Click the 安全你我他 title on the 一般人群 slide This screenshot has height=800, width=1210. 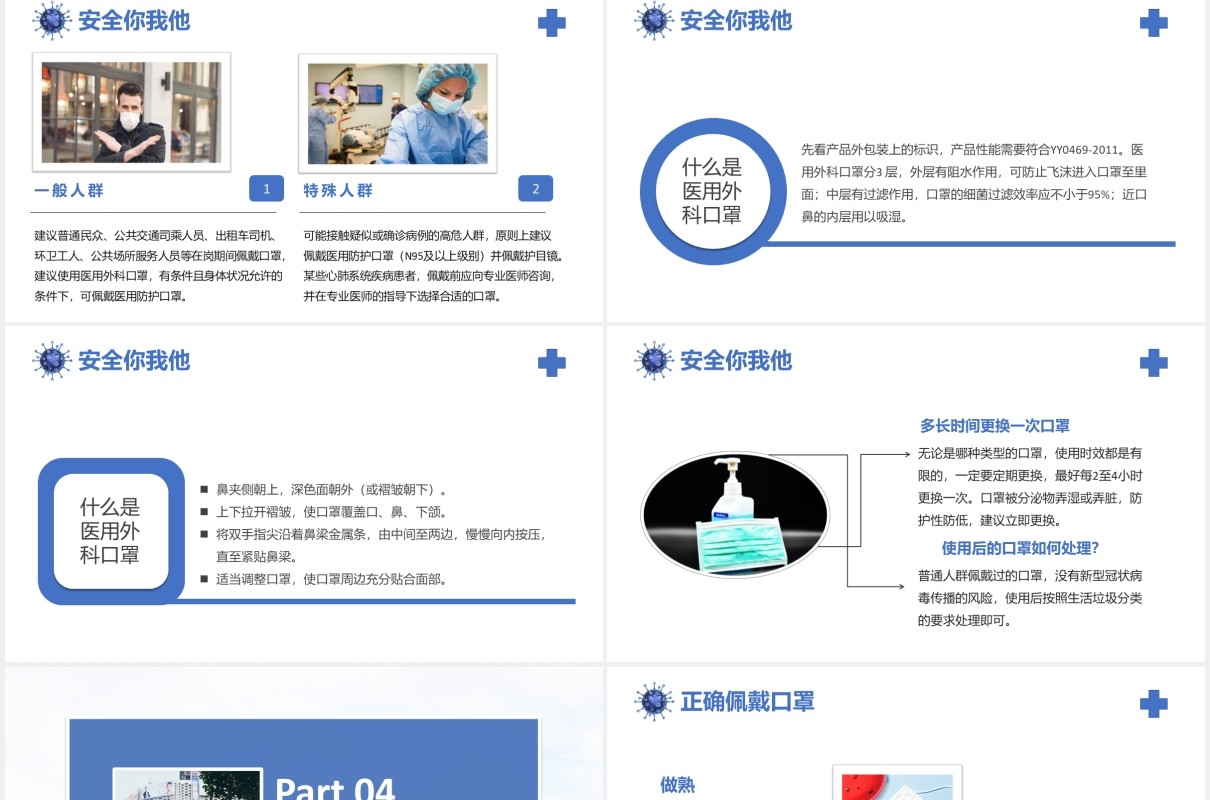point(134,20)
